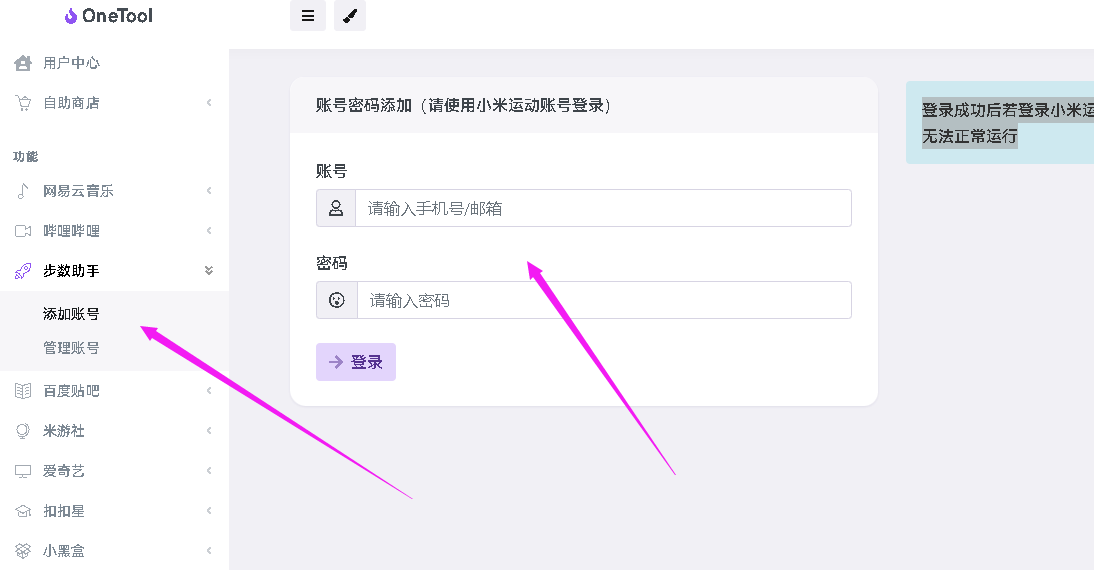Expand the 扣扣星 menu chevron

coord(209,511)
